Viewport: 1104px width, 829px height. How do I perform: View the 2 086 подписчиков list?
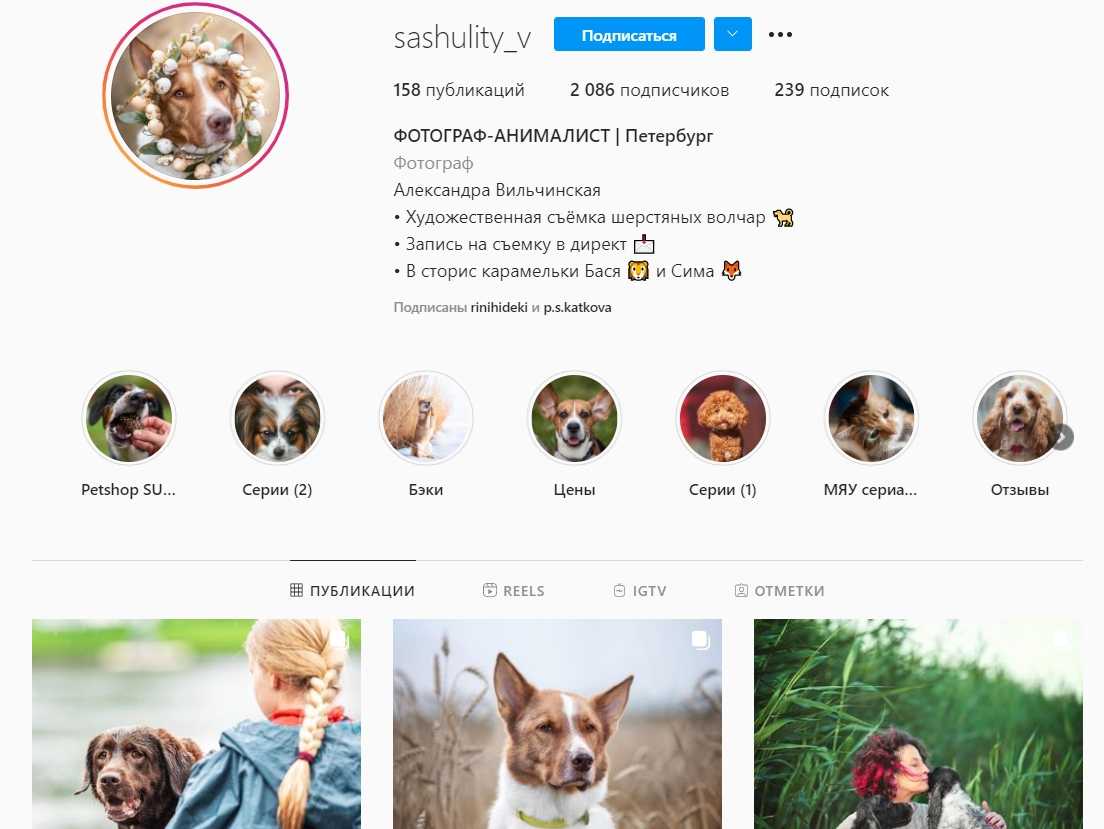(x=649, y=90)
